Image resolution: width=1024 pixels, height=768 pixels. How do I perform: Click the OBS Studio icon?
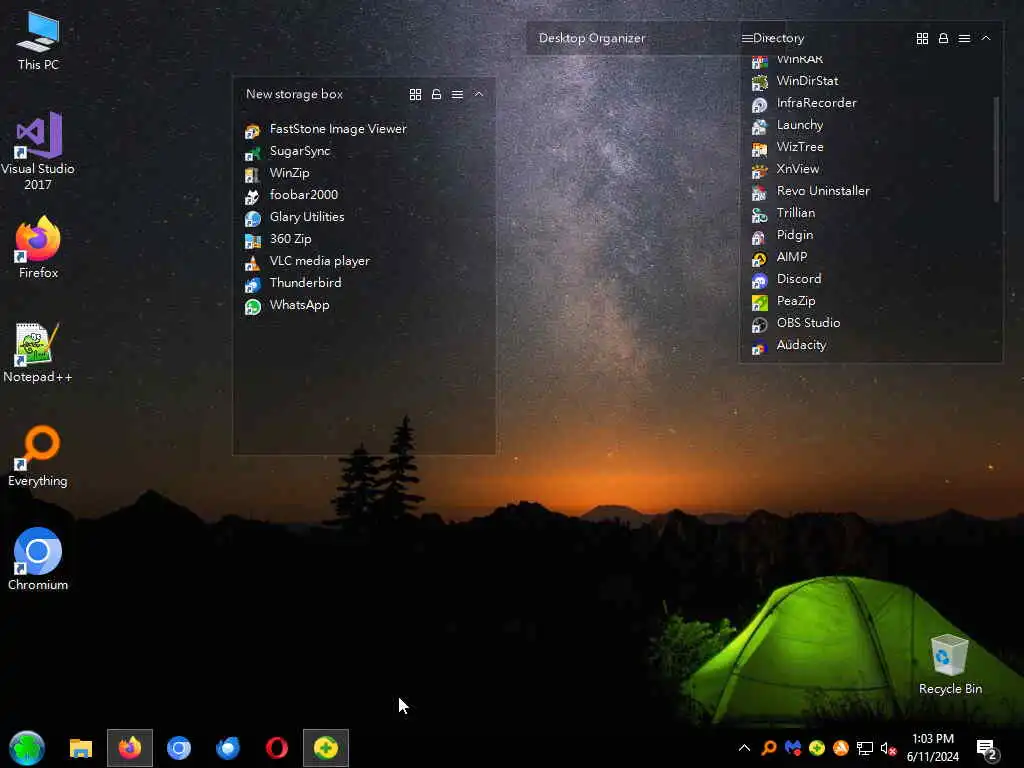click(x=759, y=324)
